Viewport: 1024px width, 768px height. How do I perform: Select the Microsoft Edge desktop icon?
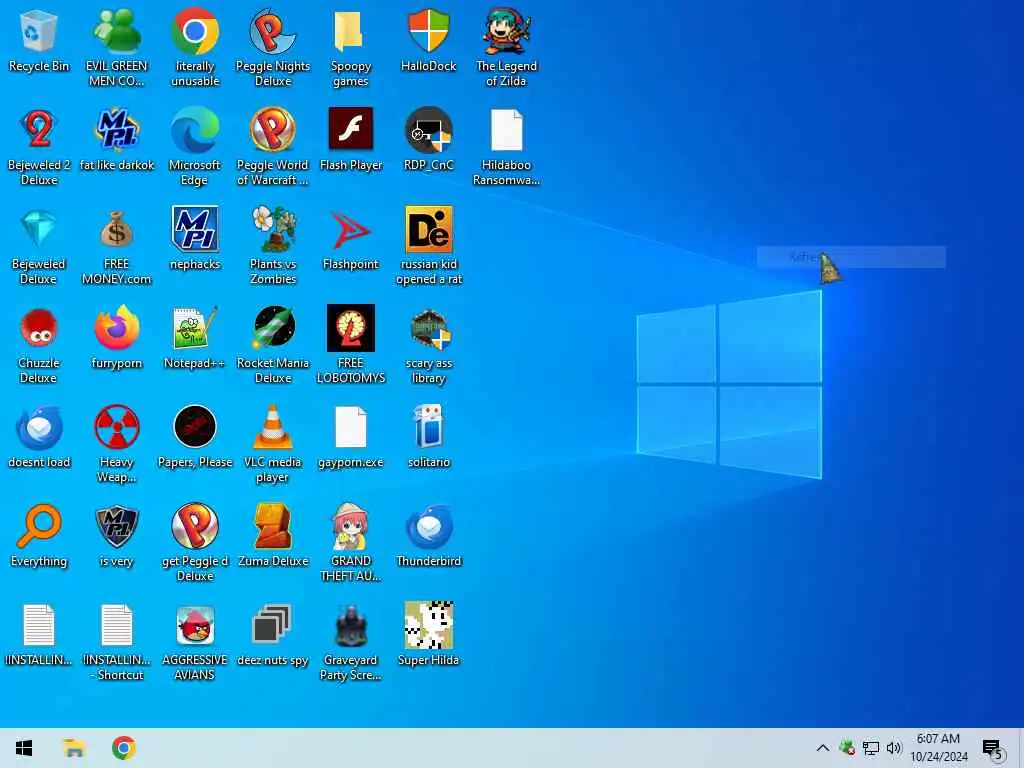click(195, 129)
